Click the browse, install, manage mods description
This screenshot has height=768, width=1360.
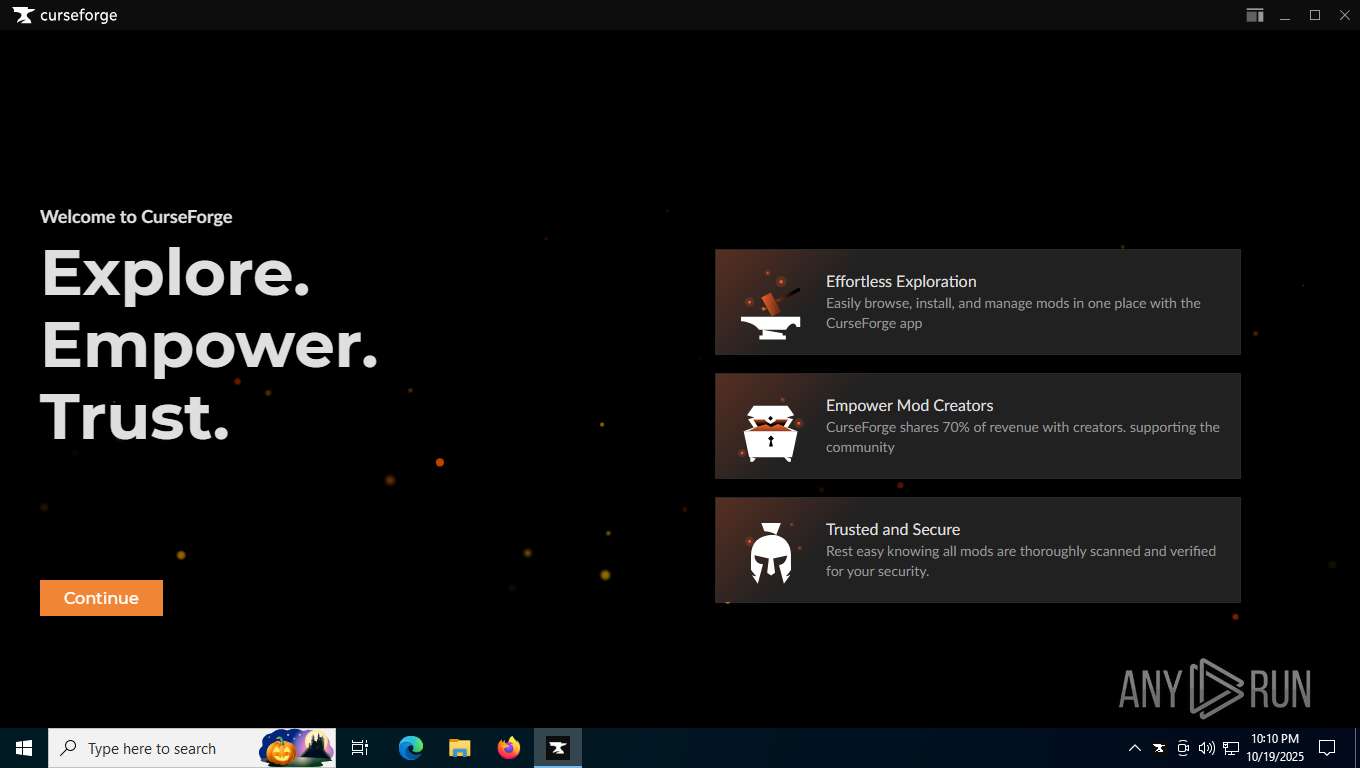pyautogui.click(x=1013, y=313)
